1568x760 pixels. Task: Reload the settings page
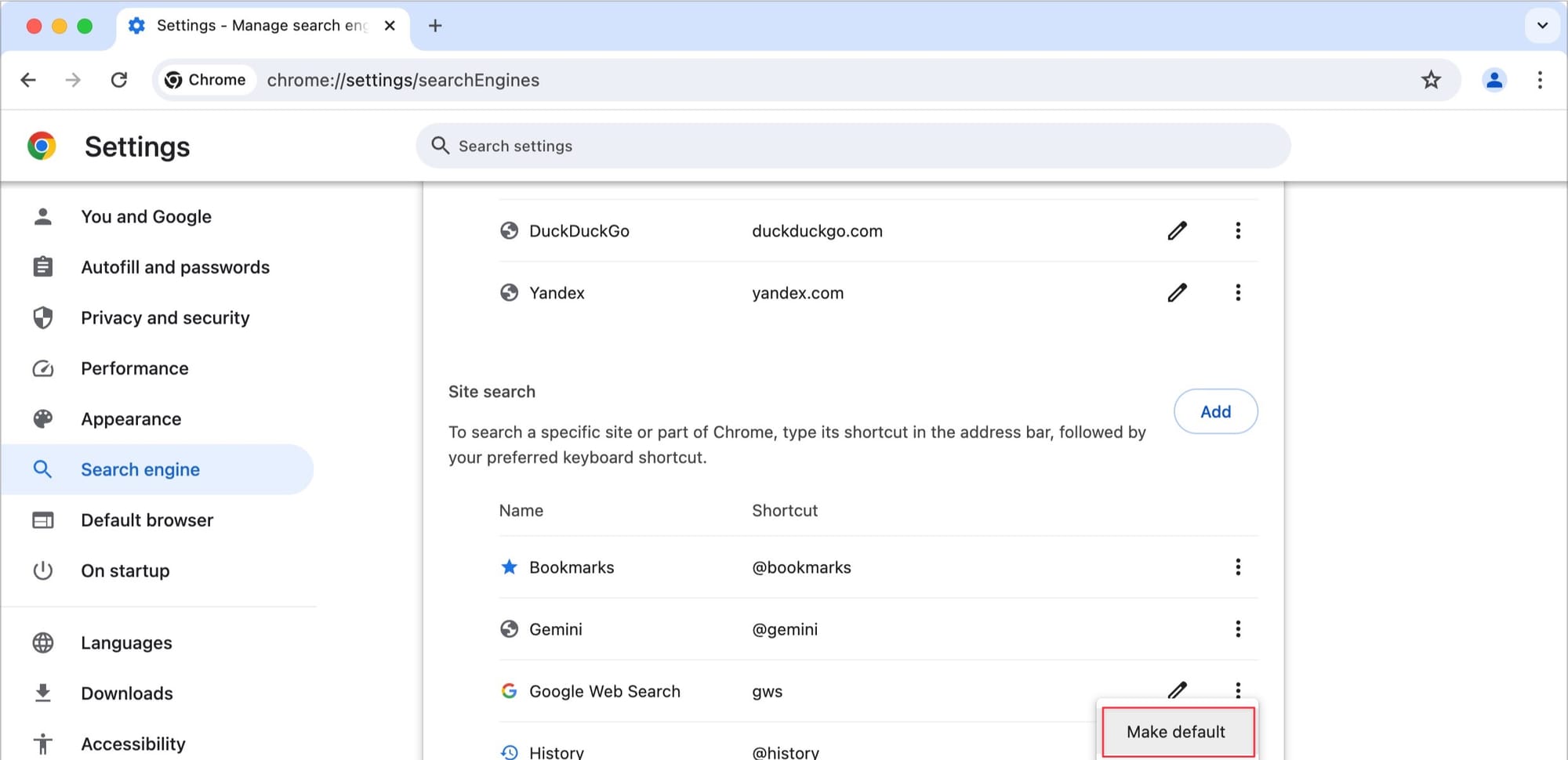click(x=119, y=80)
